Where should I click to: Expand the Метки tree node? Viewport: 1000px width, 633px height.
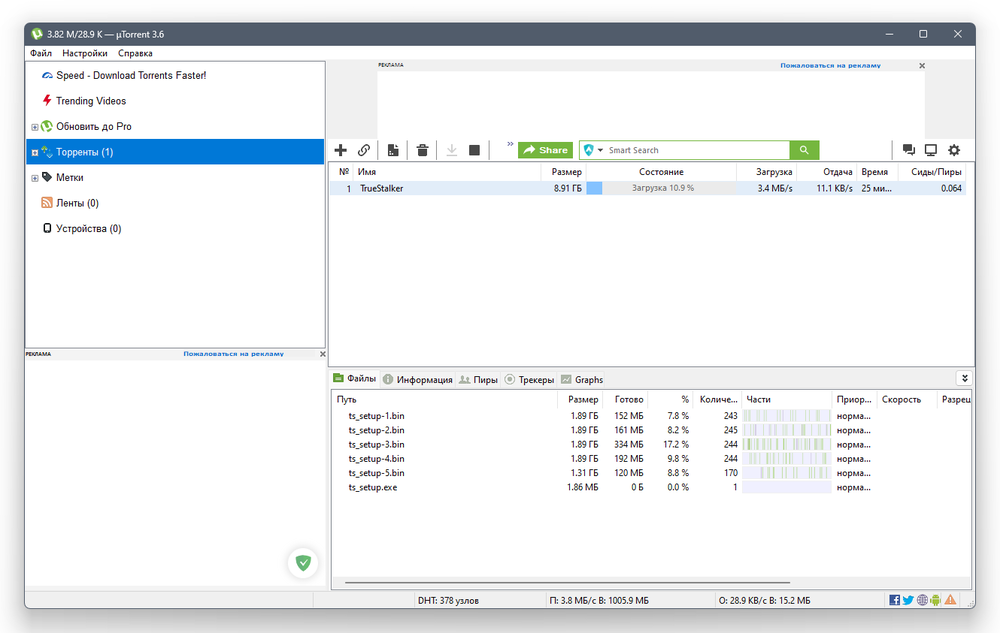pyautogui.click(x=35, y=178)
